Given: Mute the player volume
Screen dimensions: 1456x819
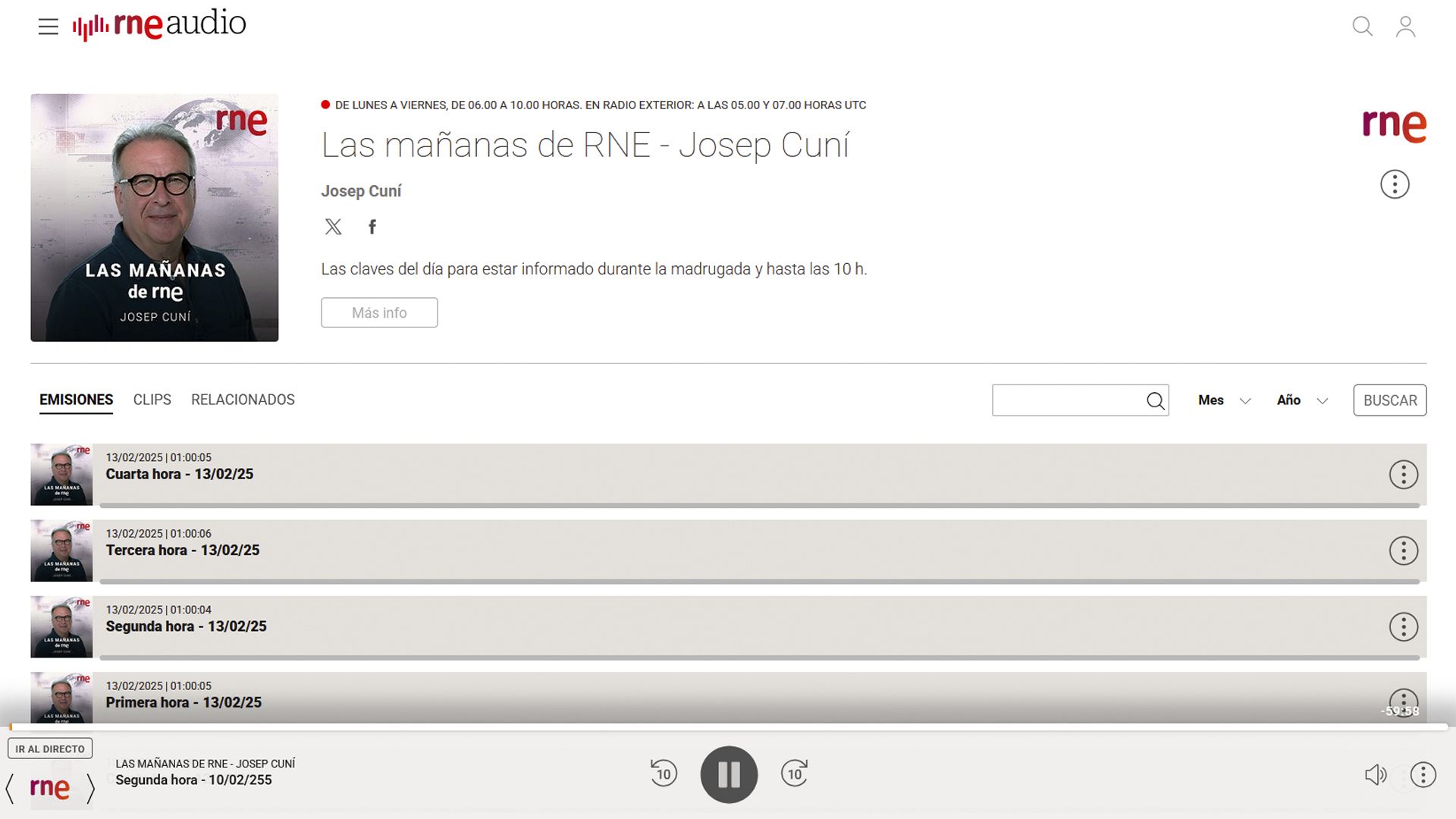Looking at the screenshot, I should [1376, 775].
